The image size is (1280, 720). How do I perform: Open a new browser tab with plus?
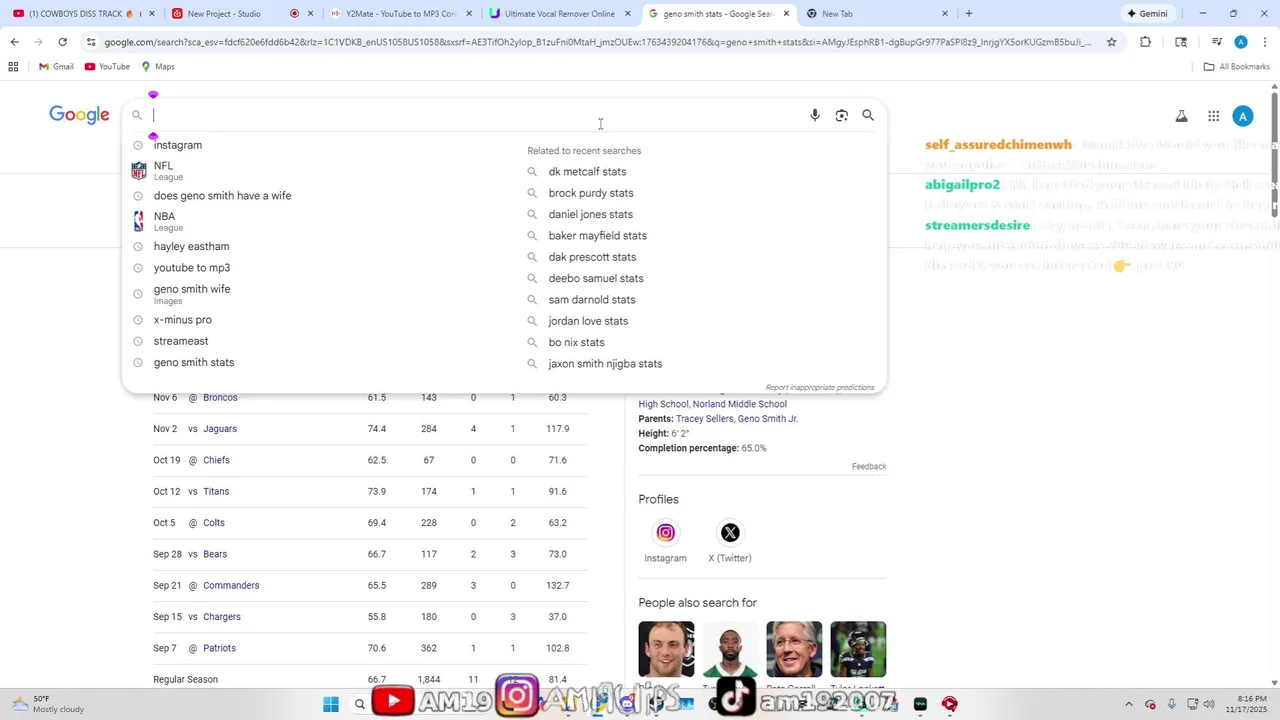(968, 14)
